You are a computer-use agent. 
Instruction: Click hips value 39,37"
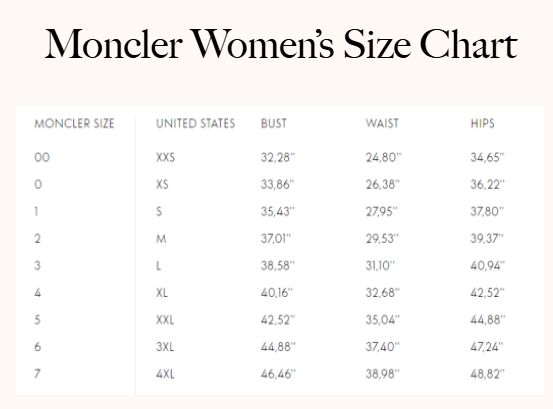coord(487,239)
